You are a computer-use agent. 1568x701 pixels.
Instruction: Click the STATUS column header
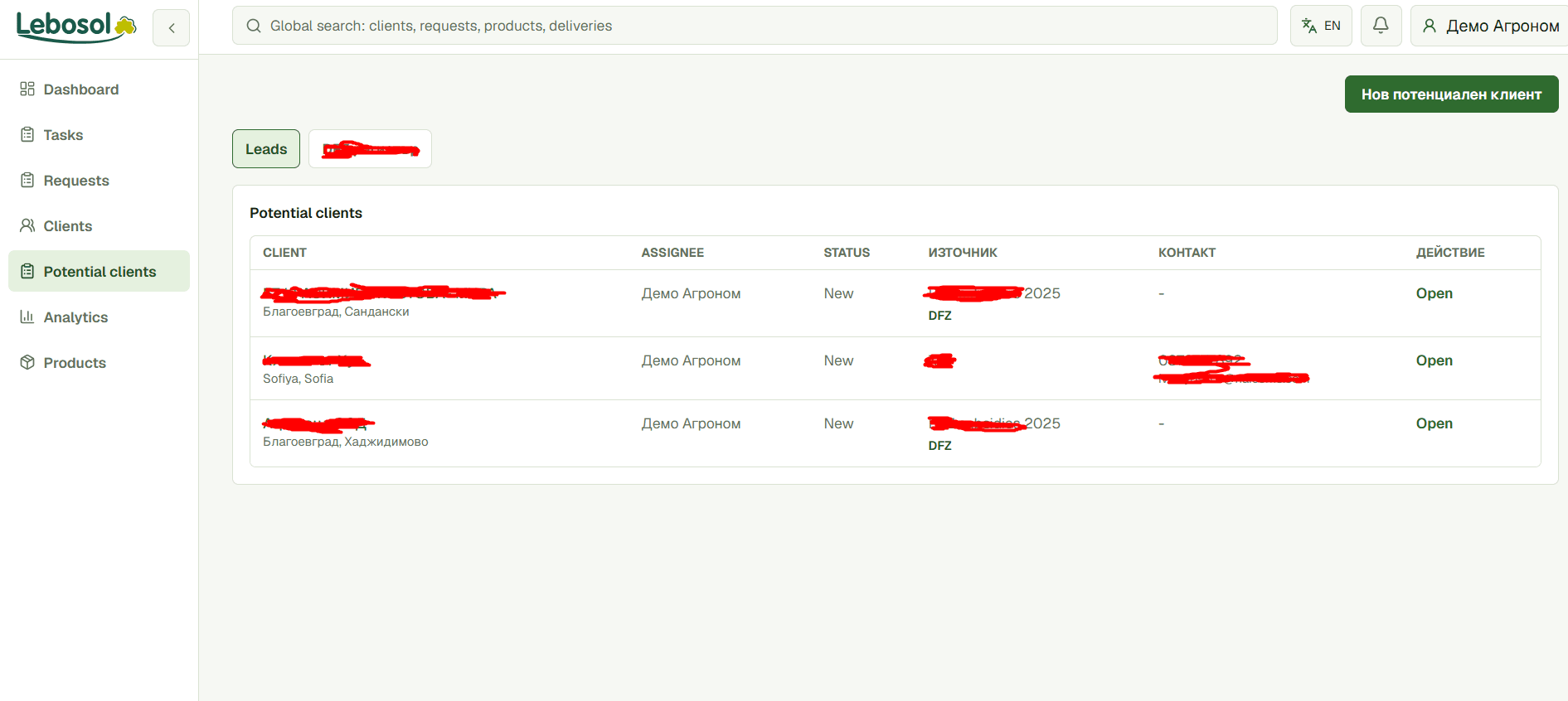click(847, 253)
